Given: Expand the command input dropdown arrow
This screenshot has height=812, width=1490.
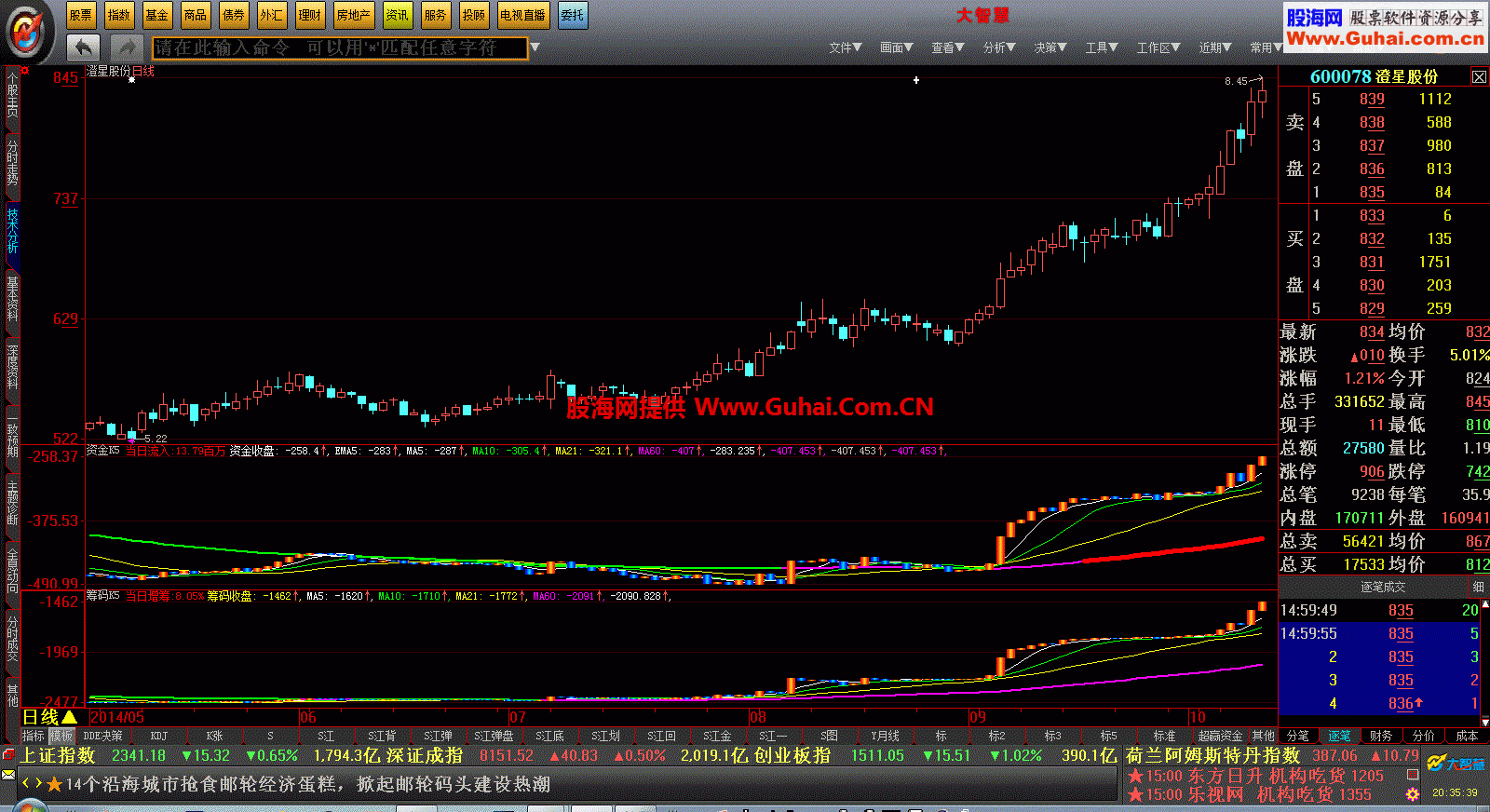Looking at the screenshot, I should pos(535,47).
